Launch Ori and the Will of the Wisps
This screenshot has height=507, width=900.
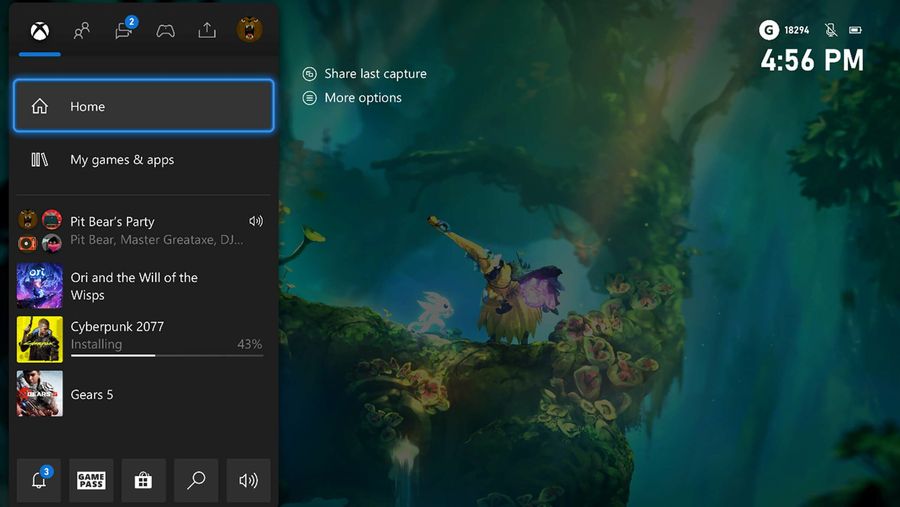142,286
